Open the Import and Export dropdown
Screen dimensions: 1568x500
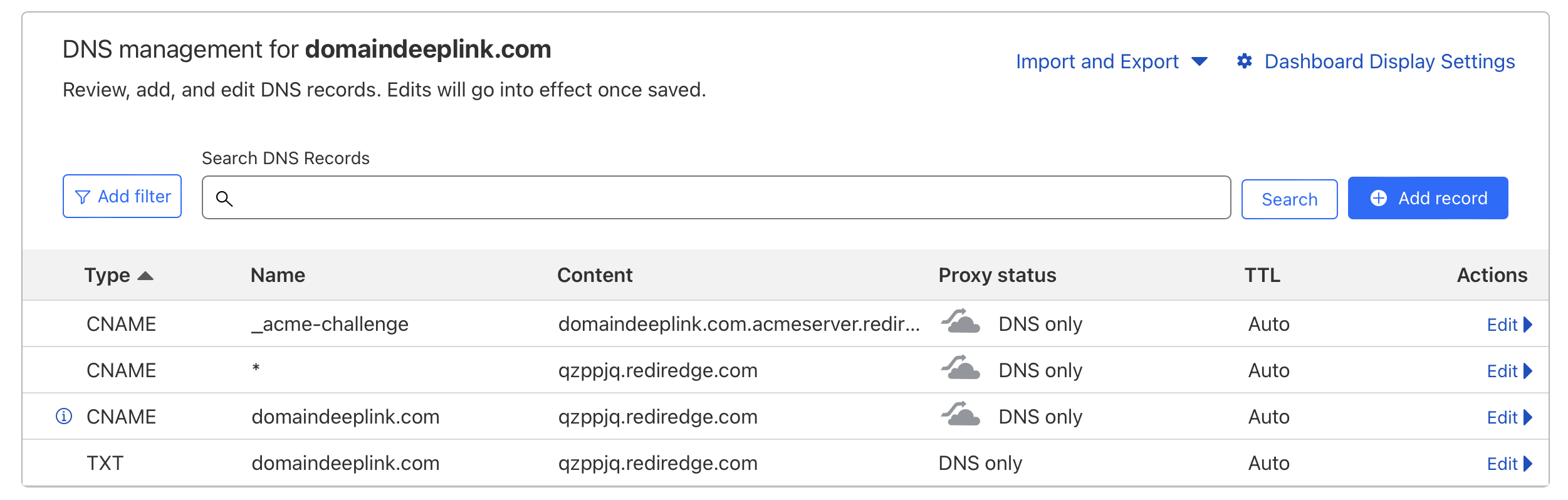pos(1111,61)
